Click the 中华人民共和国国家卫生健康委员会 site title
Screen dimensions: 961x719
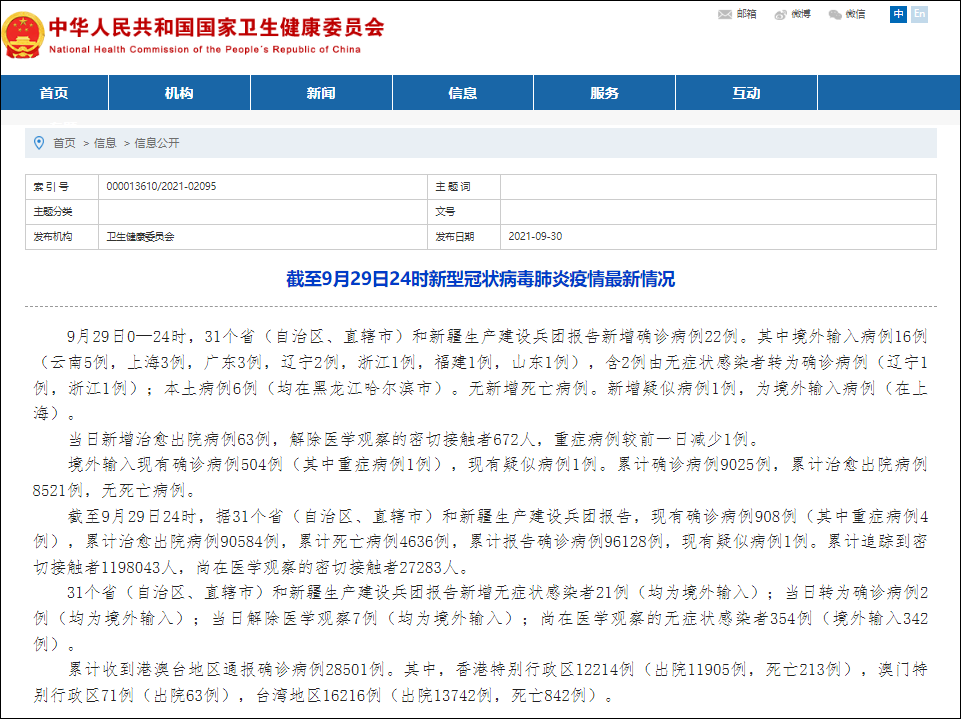click(x=216, y=27)
